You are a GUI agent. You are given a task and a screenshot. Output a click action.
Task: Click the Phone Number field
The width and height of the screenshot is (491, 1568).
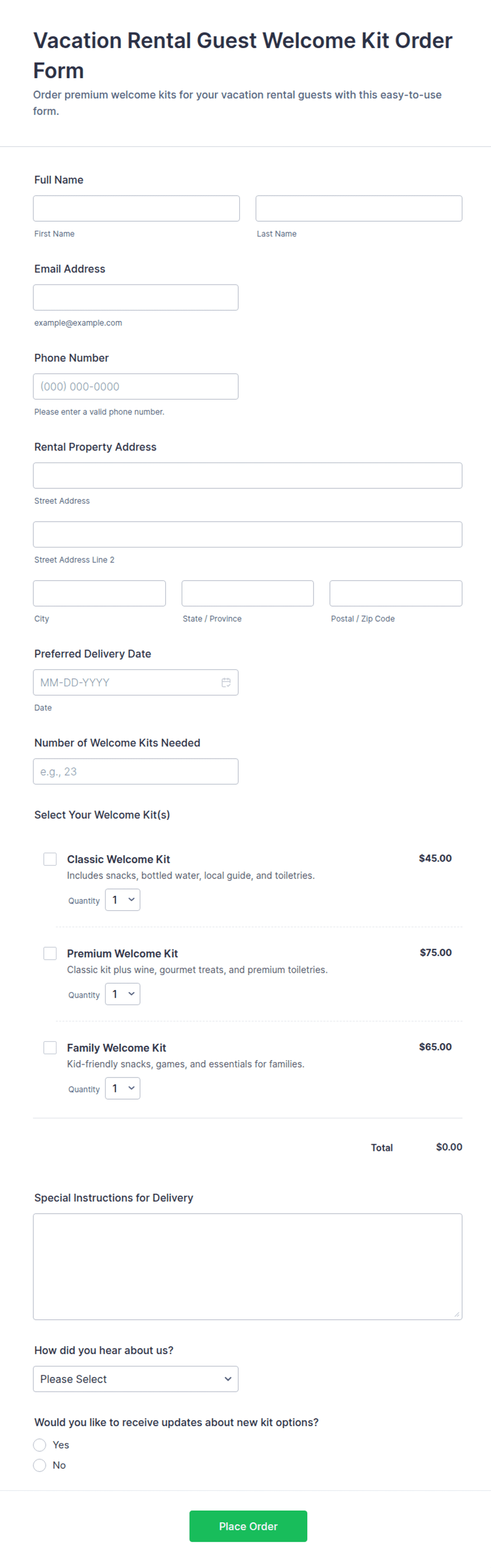136,386
